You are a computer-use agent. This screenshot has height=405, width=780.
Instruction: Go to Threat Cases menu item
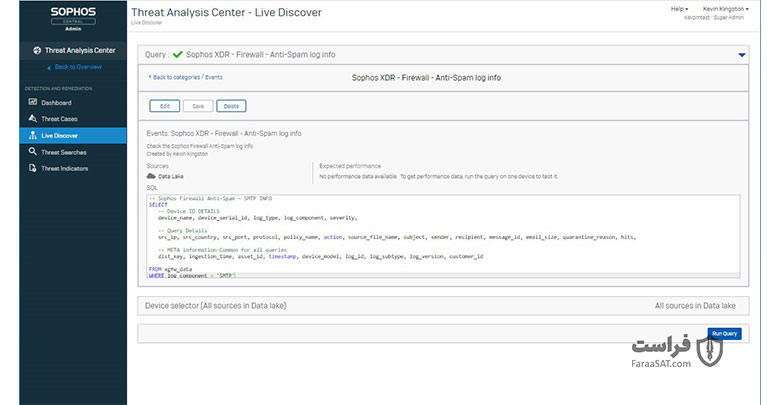pos(59,119)
